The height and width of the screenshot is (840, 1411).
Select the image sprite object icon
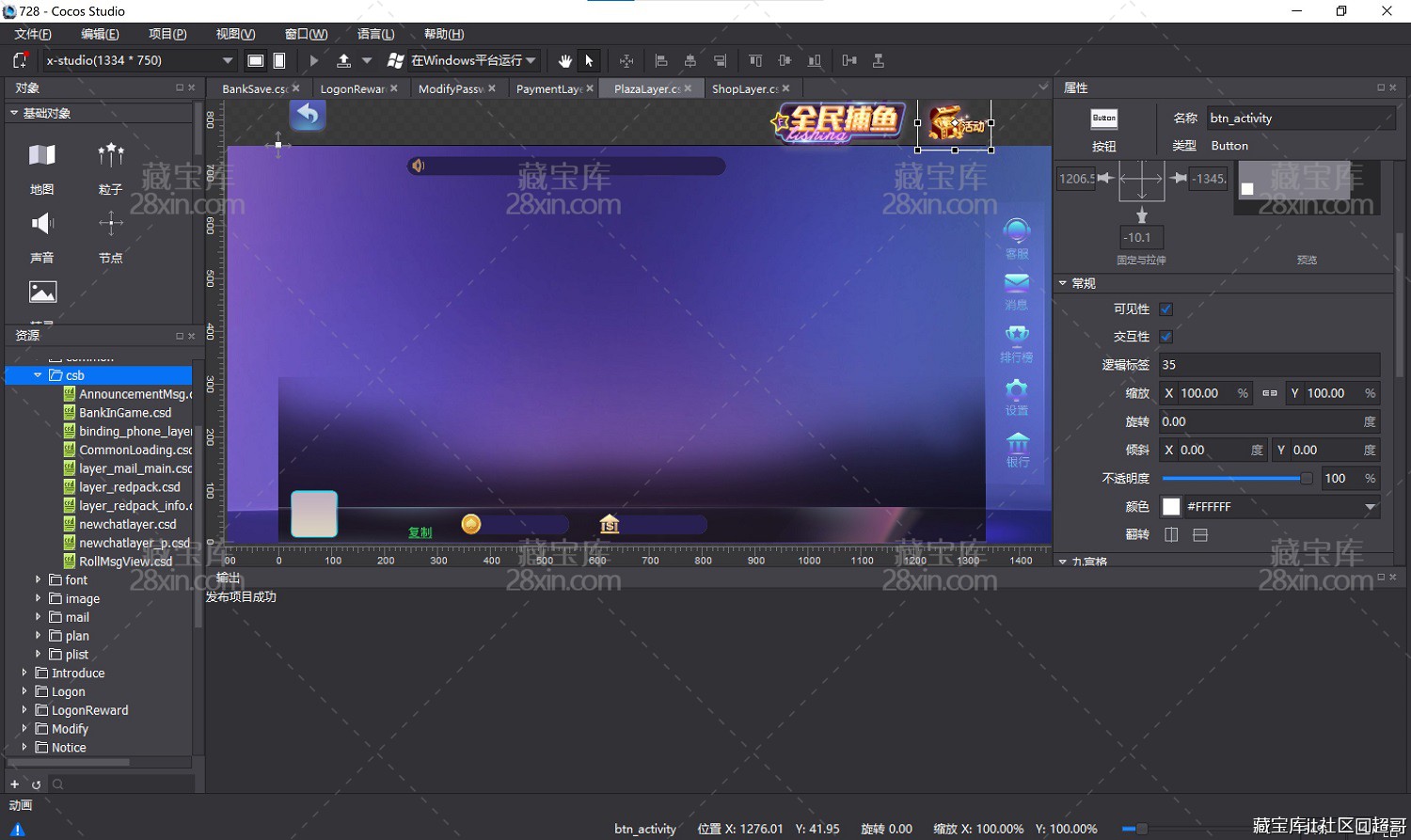pos(42,293)
